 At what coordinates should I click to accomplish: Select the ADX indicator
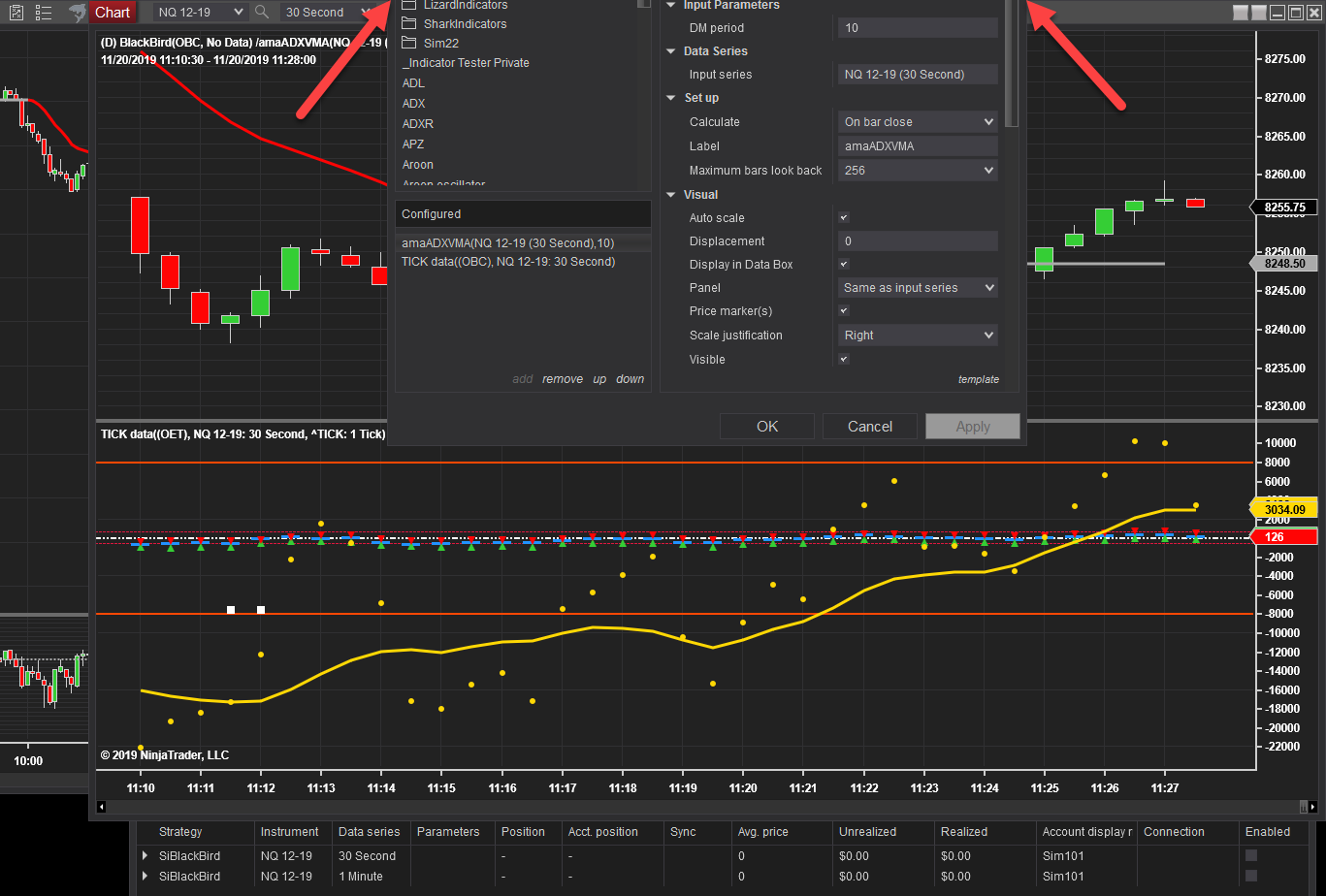413,104
